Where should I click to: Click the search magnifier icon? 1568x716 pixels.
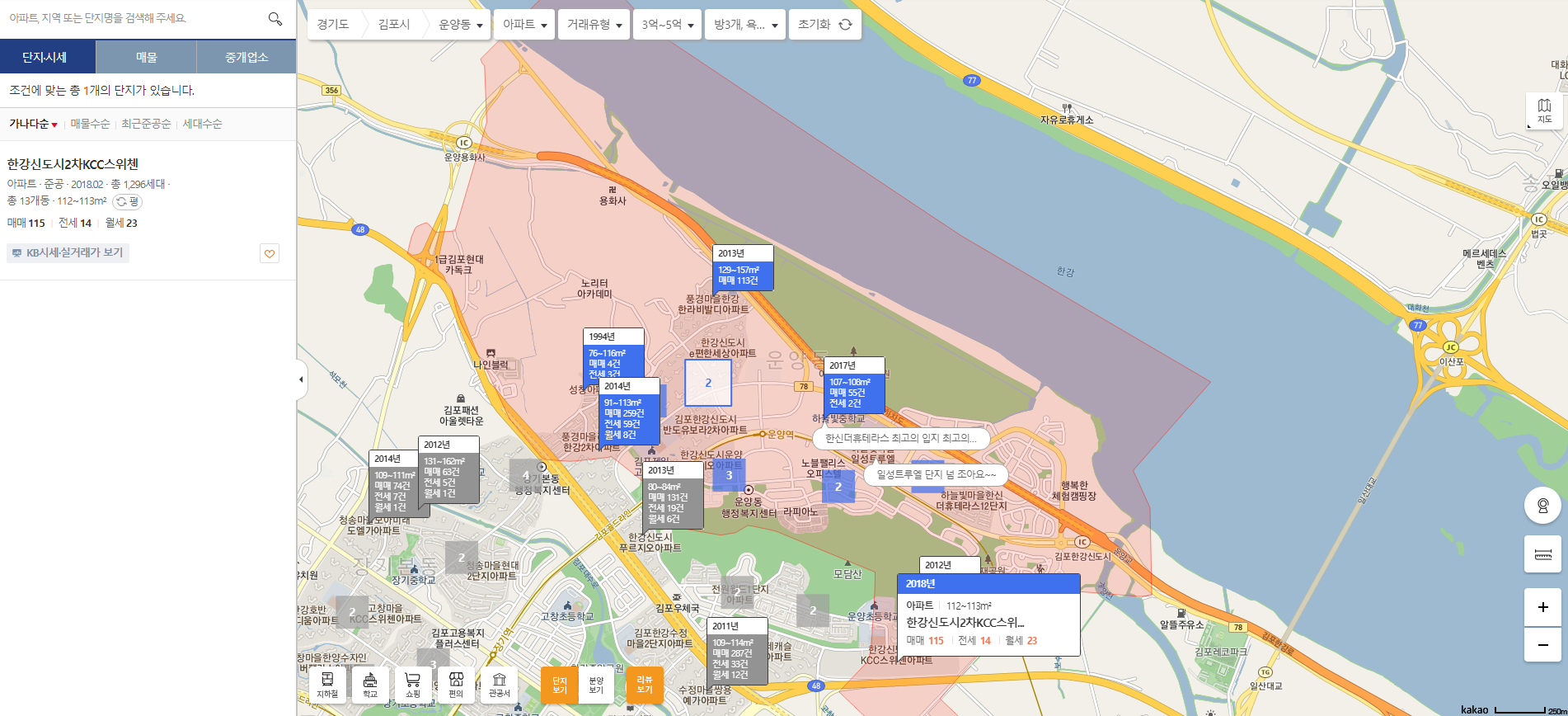(x=275, y=18)
